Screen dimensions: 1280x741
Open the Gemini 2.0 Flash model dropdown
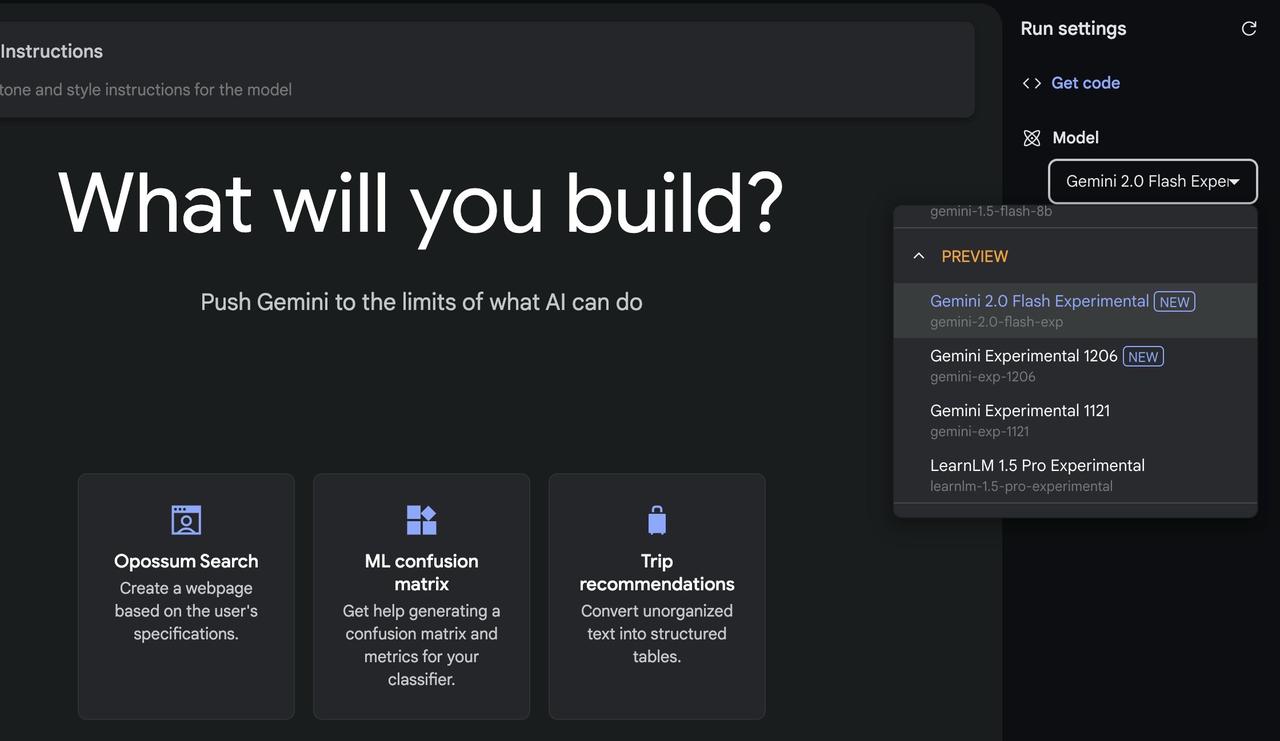[x=1153, y=182]
